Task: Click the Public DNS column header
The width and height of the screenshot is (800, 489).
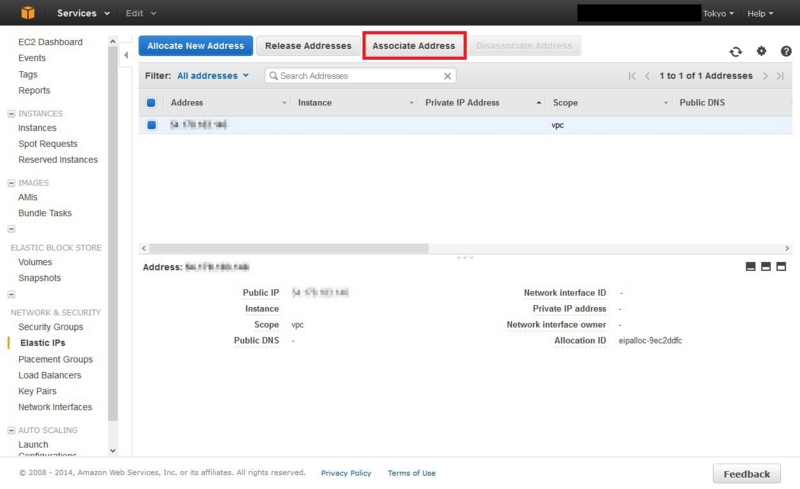Action: point(702,103)
